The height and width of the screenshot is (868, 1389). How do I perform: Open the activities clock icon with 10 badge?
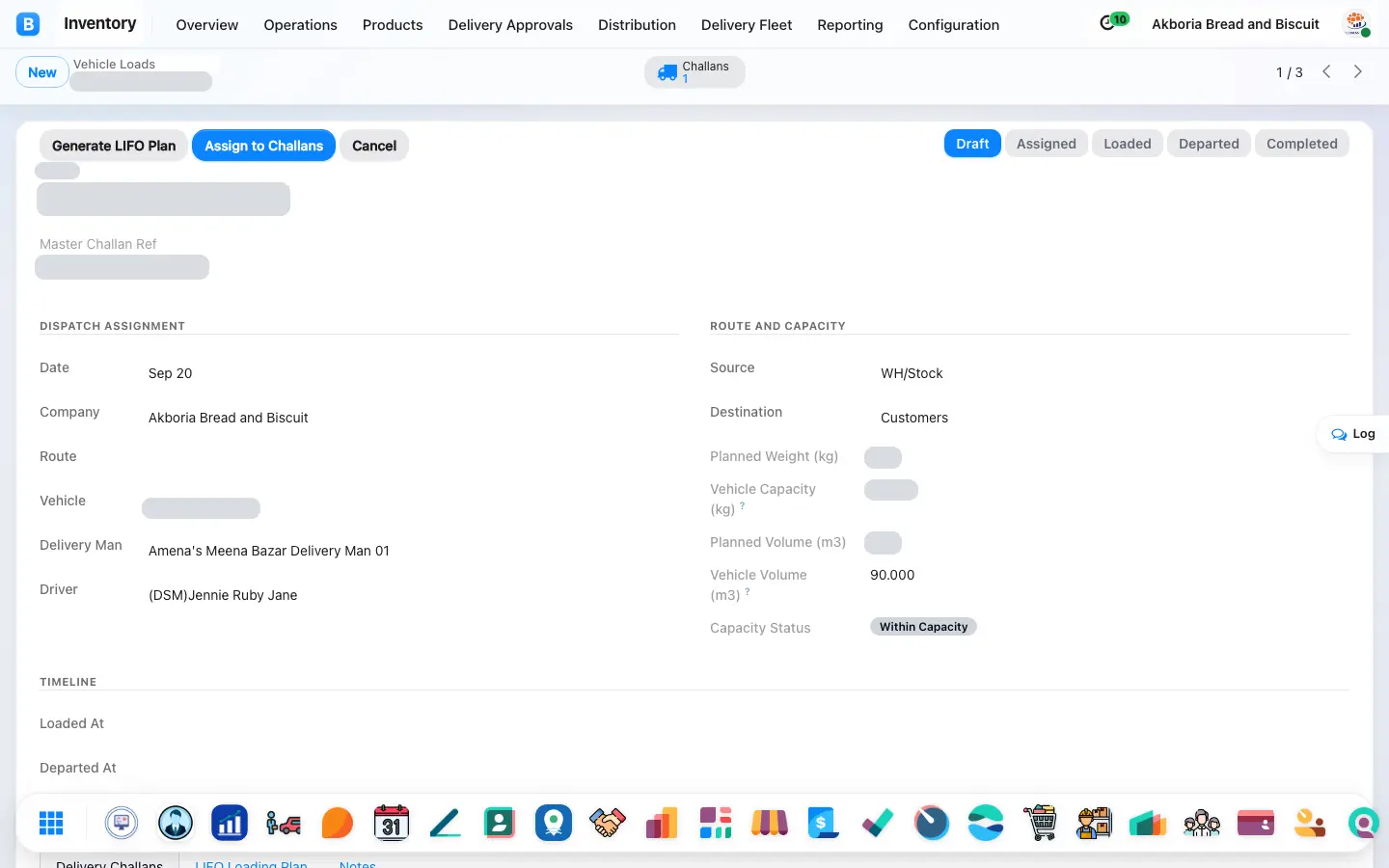(1113, 22)
